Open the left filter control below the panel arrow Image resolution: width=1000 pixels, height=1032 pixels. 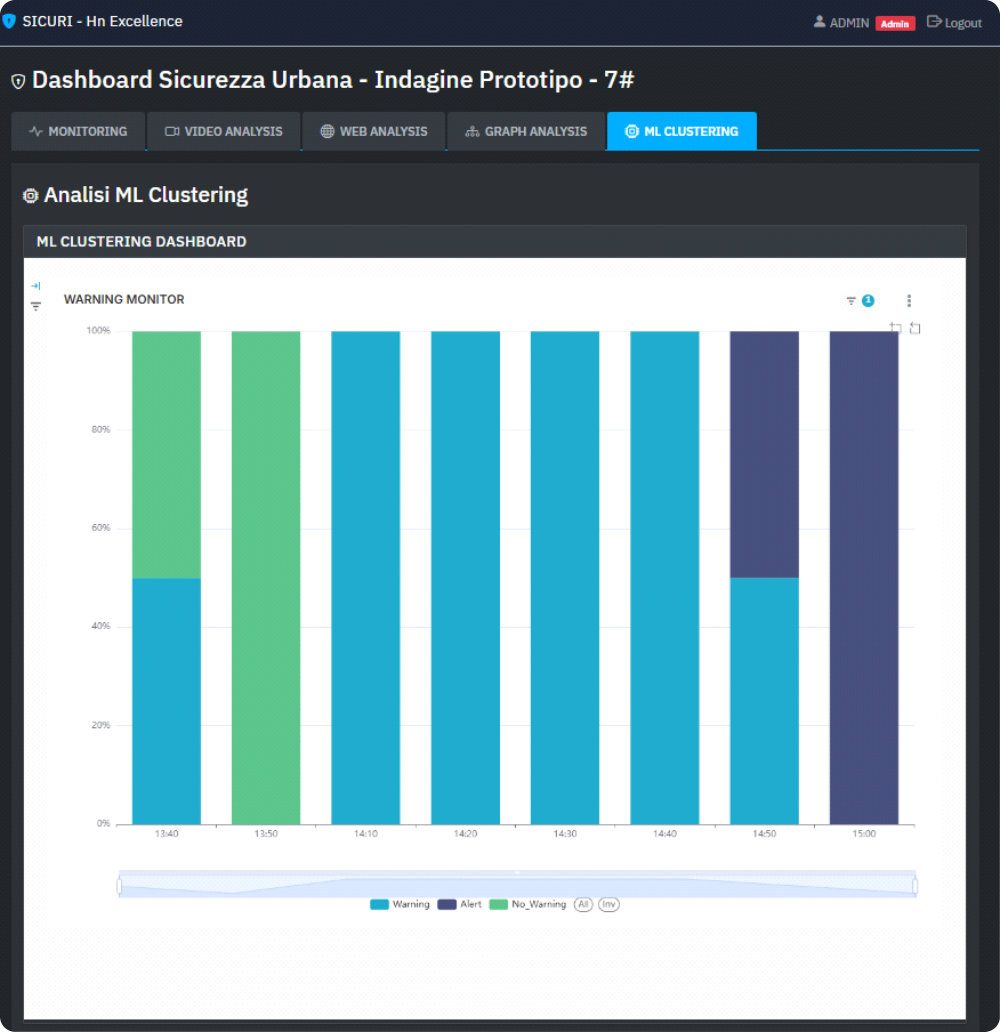[x=35, y=305]
